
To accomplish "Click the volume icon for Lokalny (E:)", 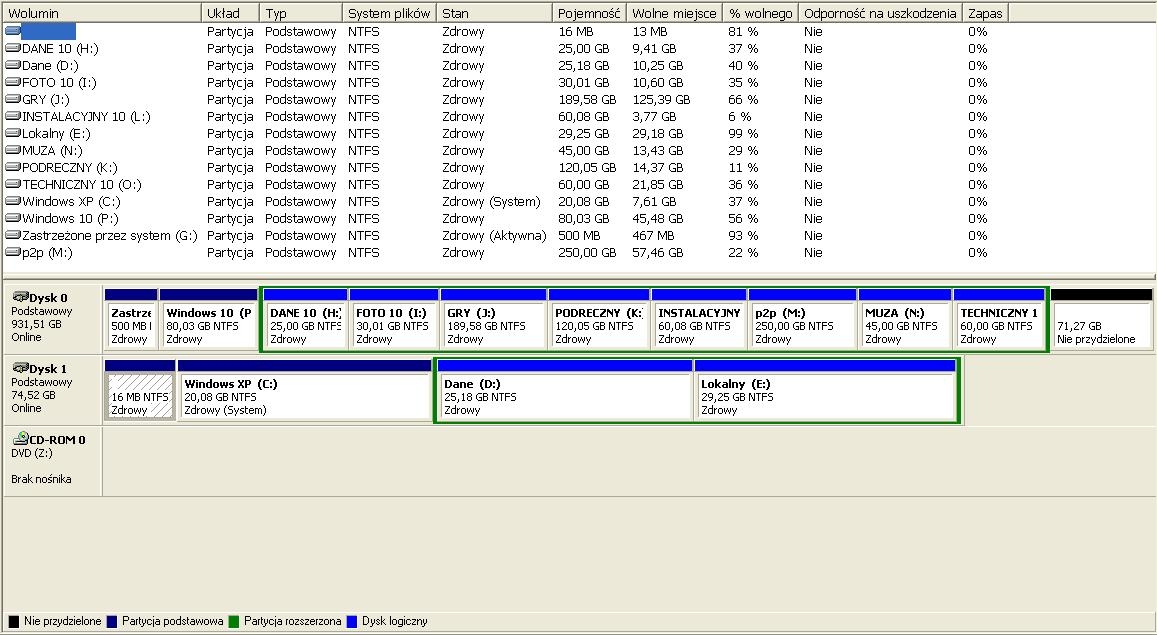I will tap(13, 133).
